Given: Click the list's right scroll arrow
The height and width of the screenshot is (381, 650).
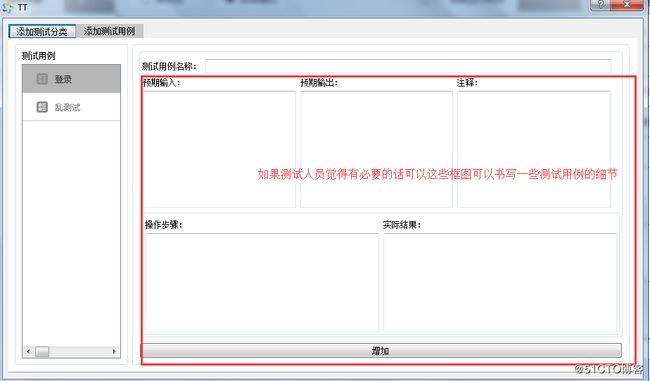Looking at the screenshot, I should click(x=114, y=352).
